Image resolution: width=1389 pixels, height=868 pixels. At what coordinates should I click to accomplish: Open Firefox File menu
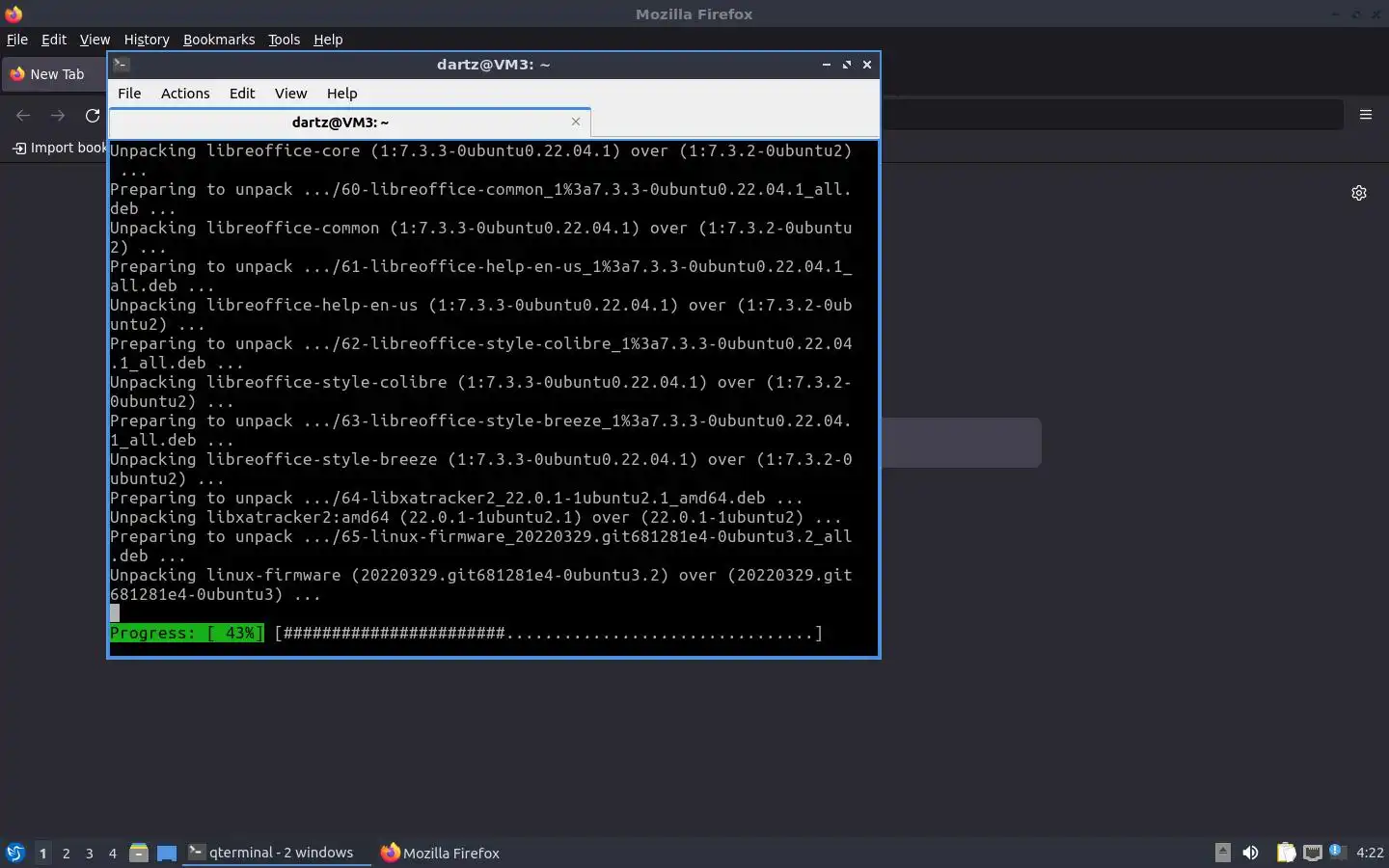point(17,40)
